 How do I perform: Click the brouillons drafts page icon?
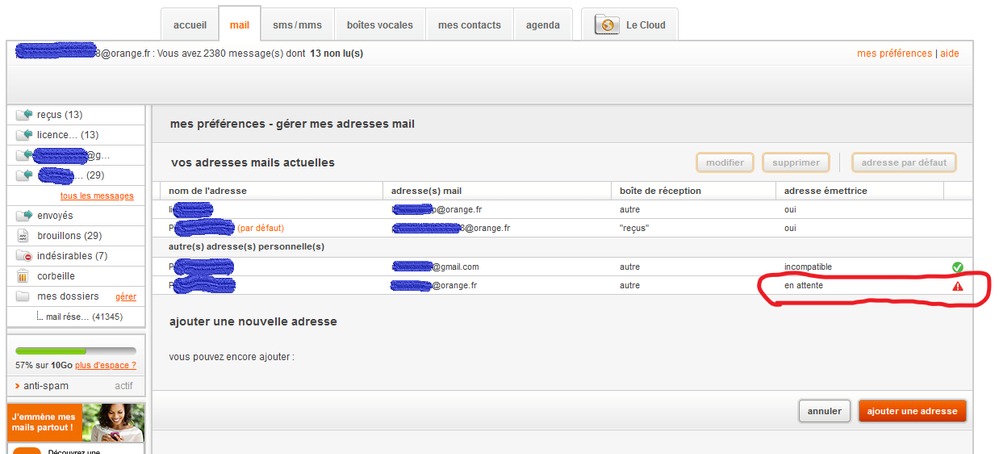pyautogui.click(x=24, y=235)
